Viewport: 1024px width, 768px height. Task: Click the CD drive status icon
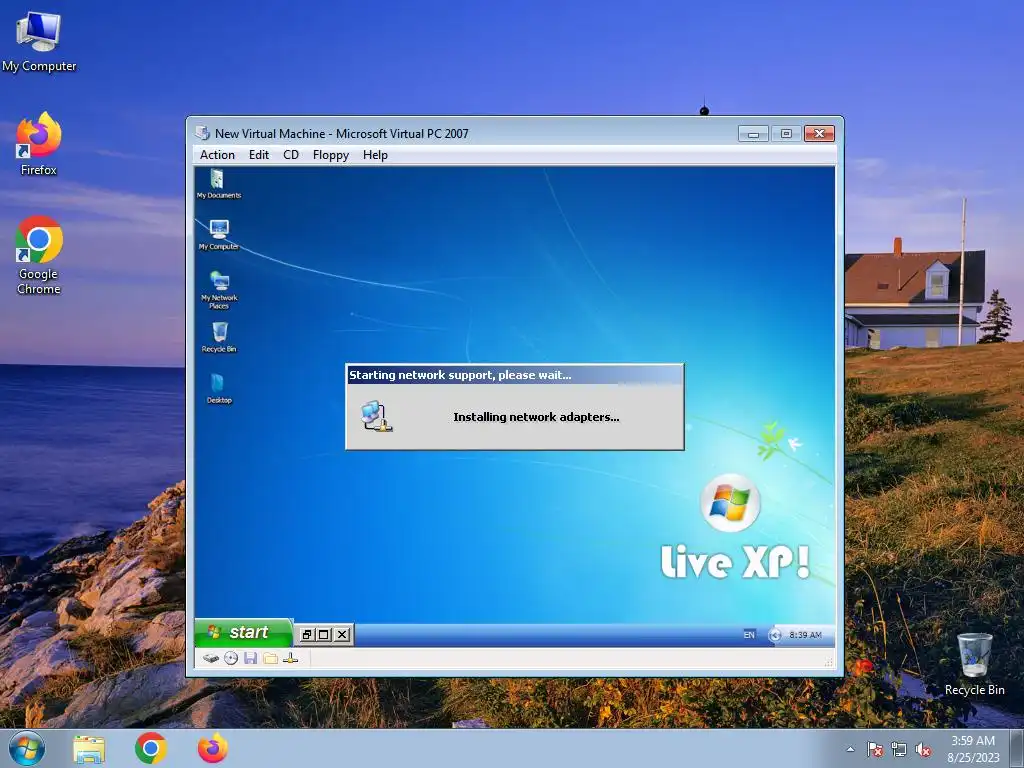coord(231,658)
